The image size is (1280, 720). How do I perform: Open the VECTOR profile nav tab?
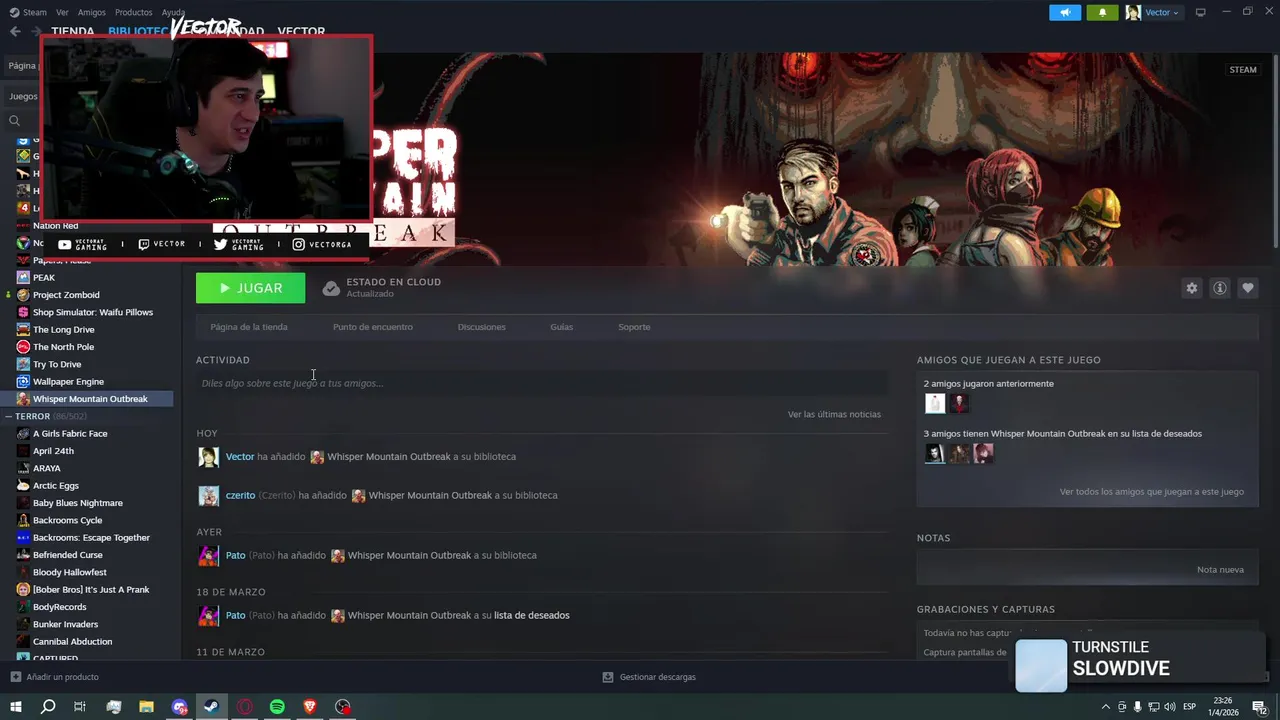(x=301, y=31)
